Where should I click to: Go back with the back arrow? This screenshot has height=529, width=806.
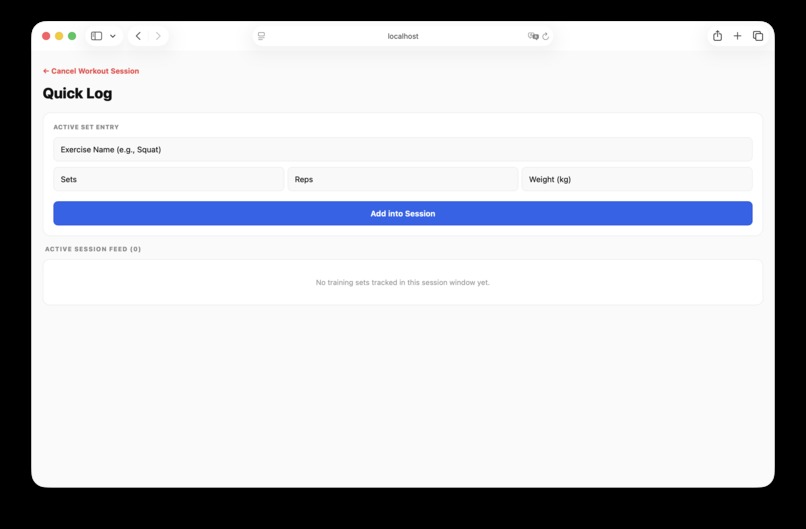click(138, 36)
